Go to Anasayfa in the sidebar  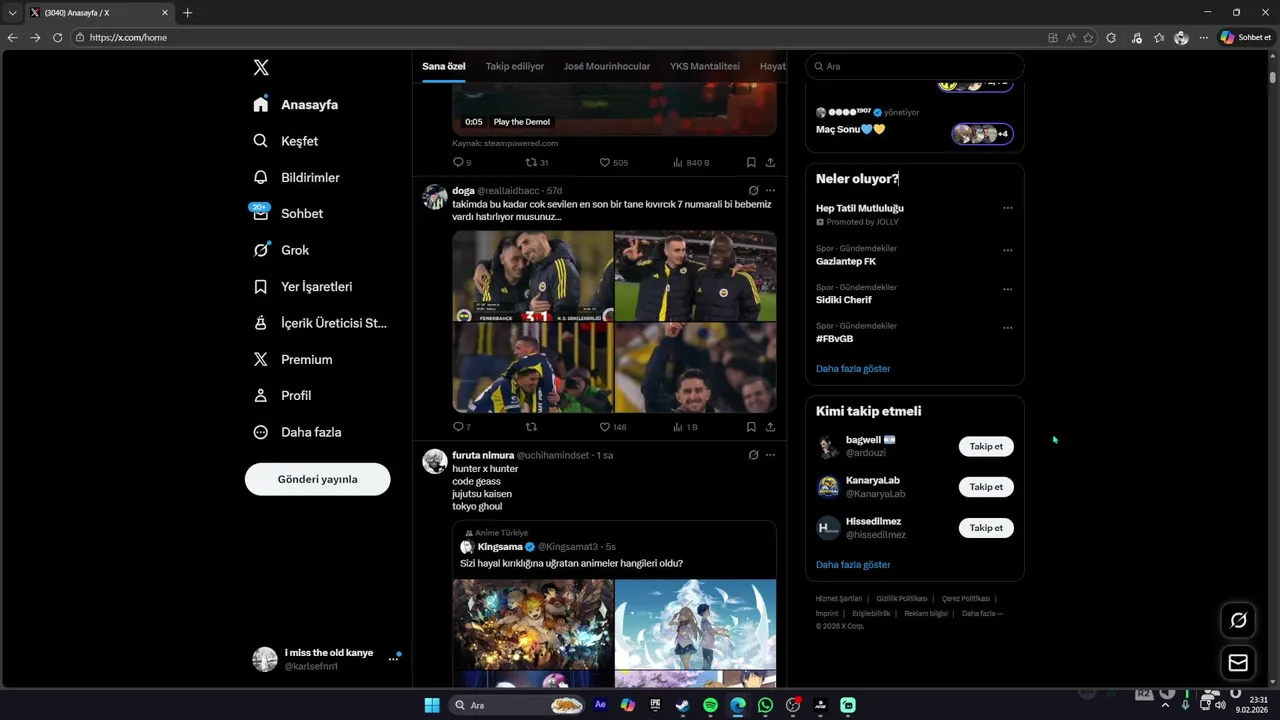point(296,105)
